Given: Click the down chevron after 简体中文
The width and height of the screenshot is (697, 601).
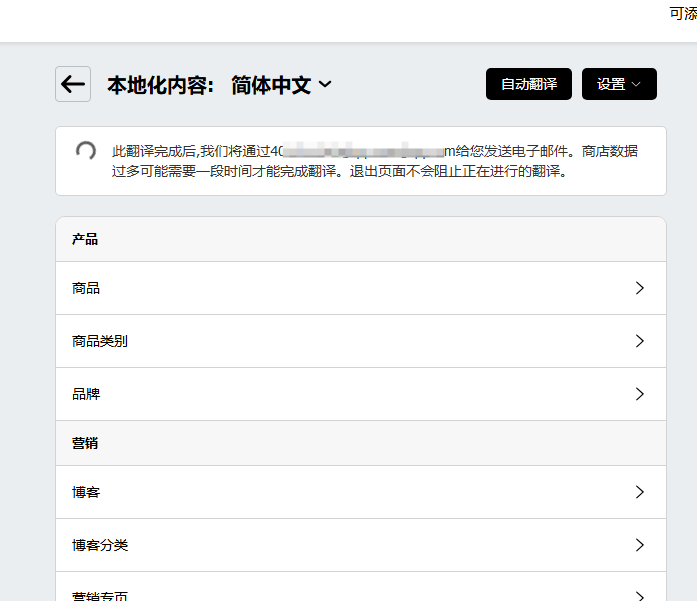Looking at the screenshot, I should tap(324, 86).
